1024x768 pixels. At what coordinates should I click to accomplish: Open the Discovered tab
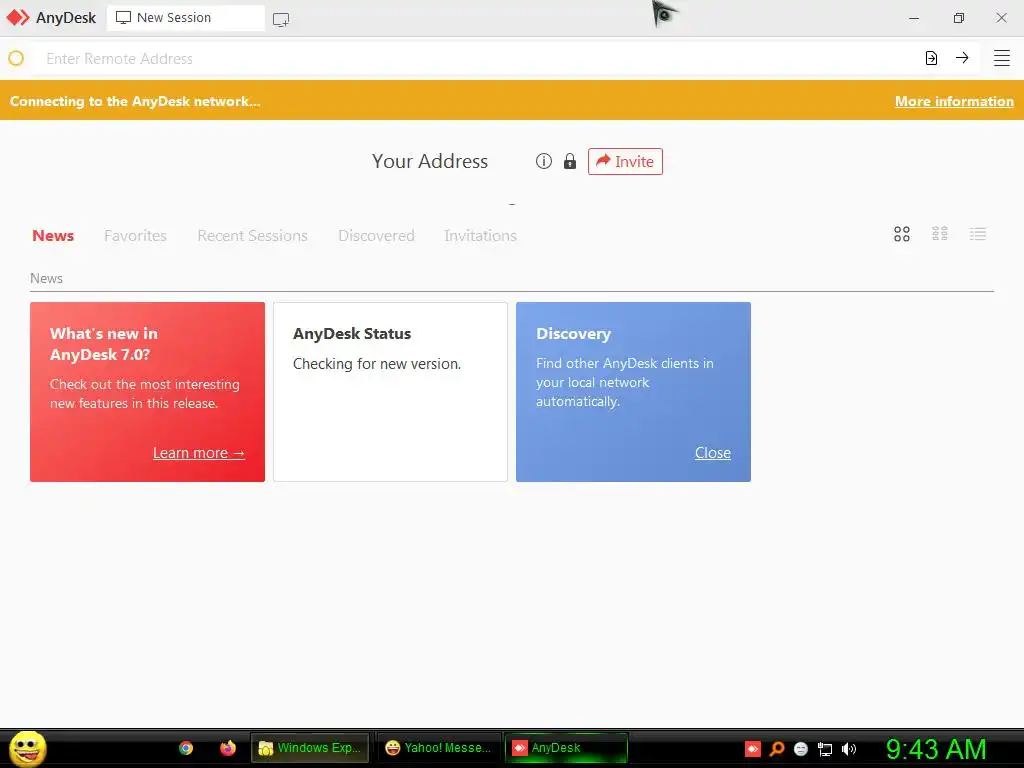pos(376,236)
